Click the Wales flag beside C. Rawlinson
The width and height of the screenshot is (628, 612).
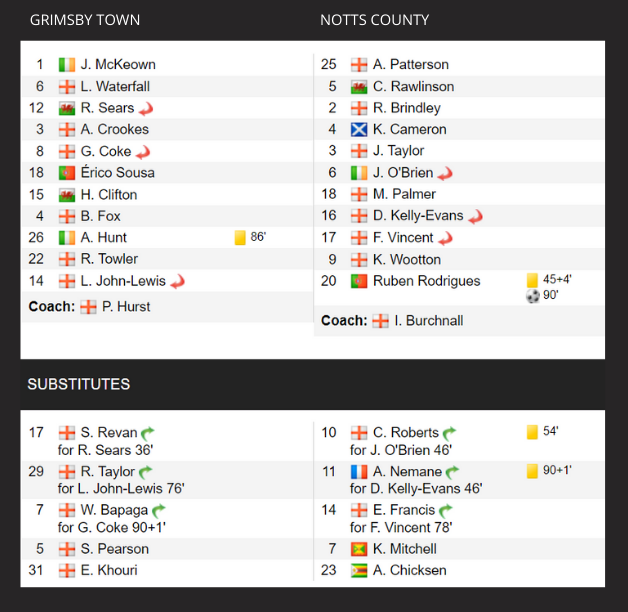pyautogui.click(x=359, y=86)
